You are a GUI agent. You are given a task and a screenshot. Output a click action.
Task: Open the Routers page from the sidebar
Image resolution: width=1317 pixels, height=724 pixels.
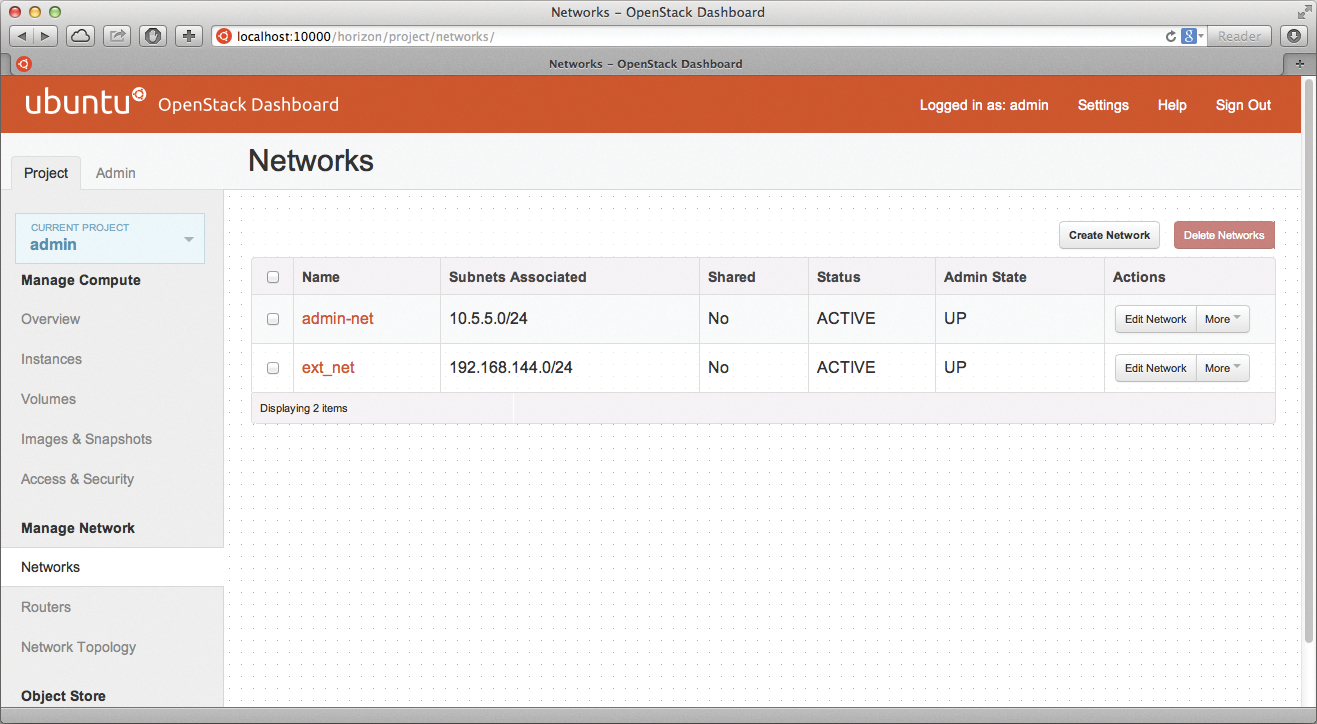(46, 607)
